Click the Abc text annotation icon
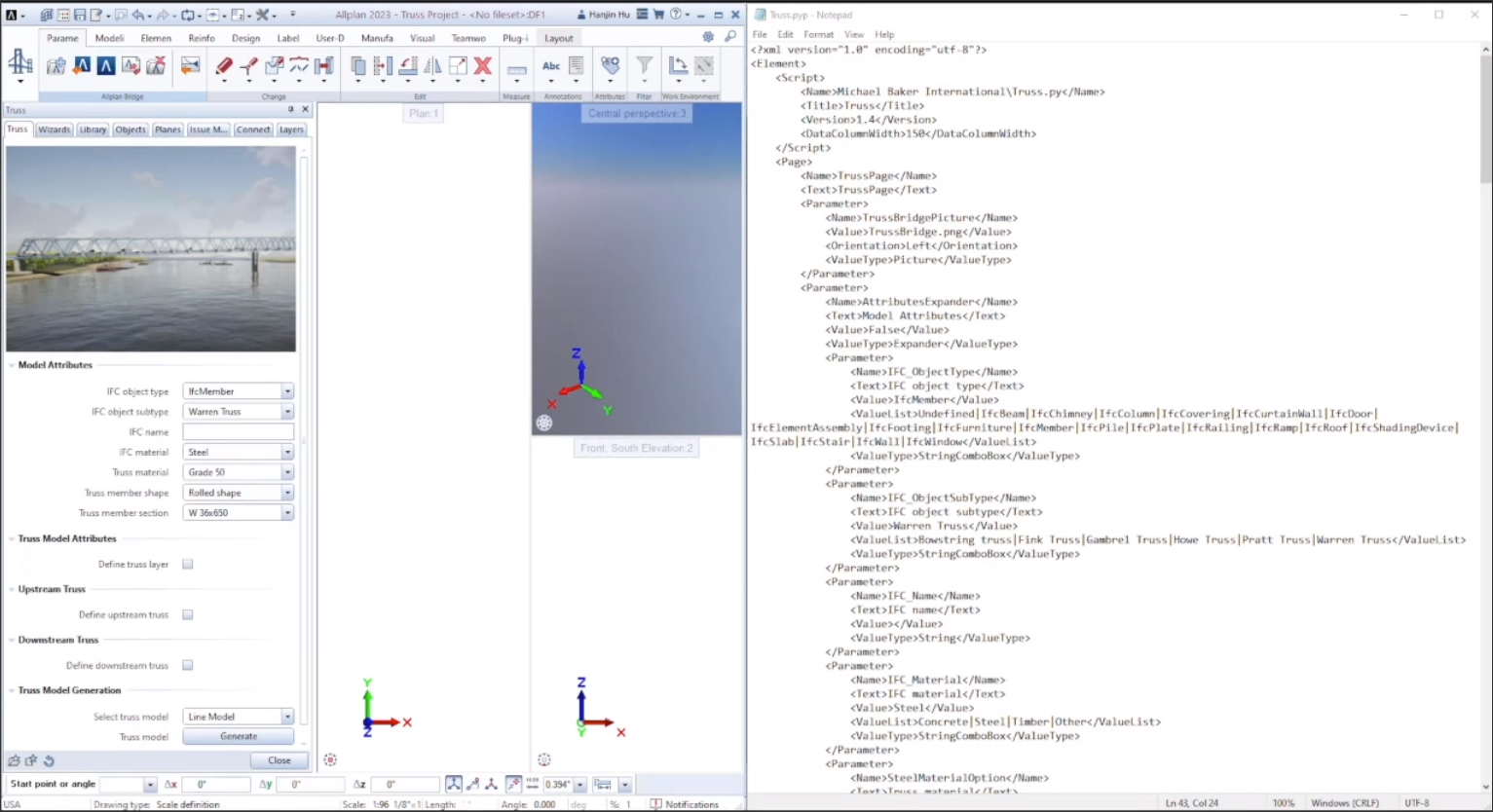1493x812 pixels. pos(551,66)
